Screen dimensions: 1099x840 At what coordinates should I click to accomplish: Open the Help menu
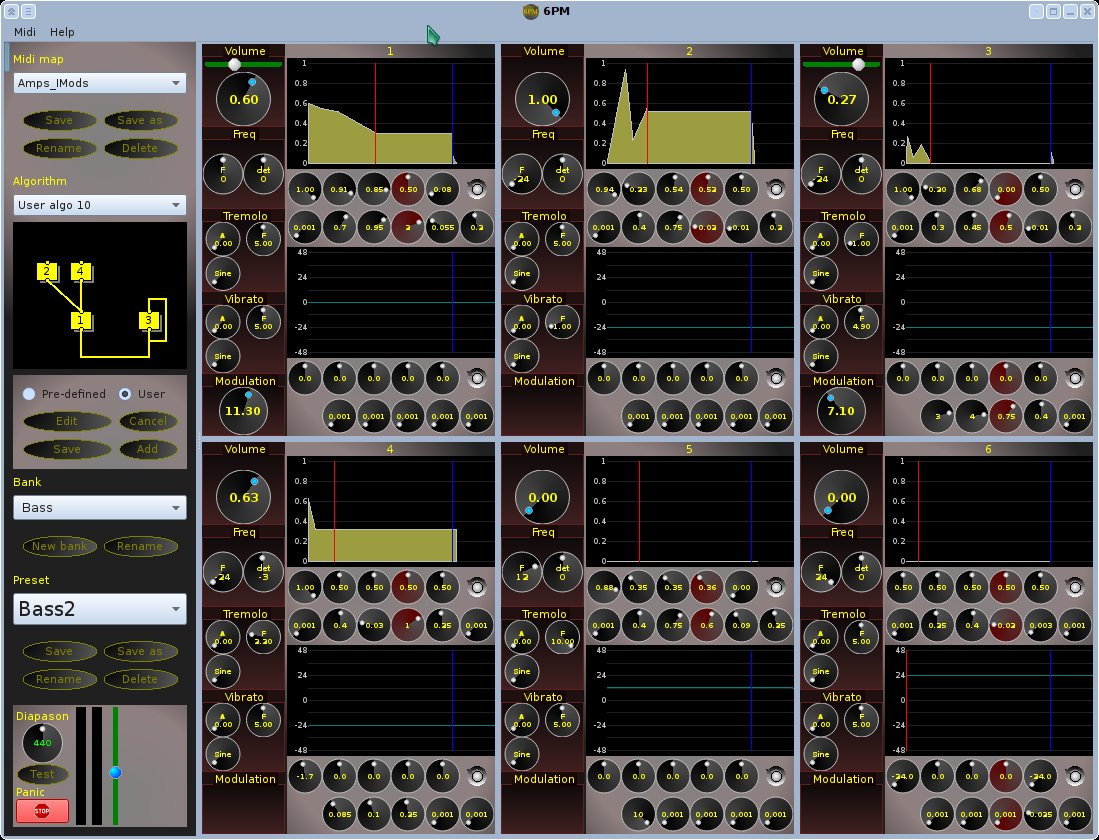tap(62, 32)
